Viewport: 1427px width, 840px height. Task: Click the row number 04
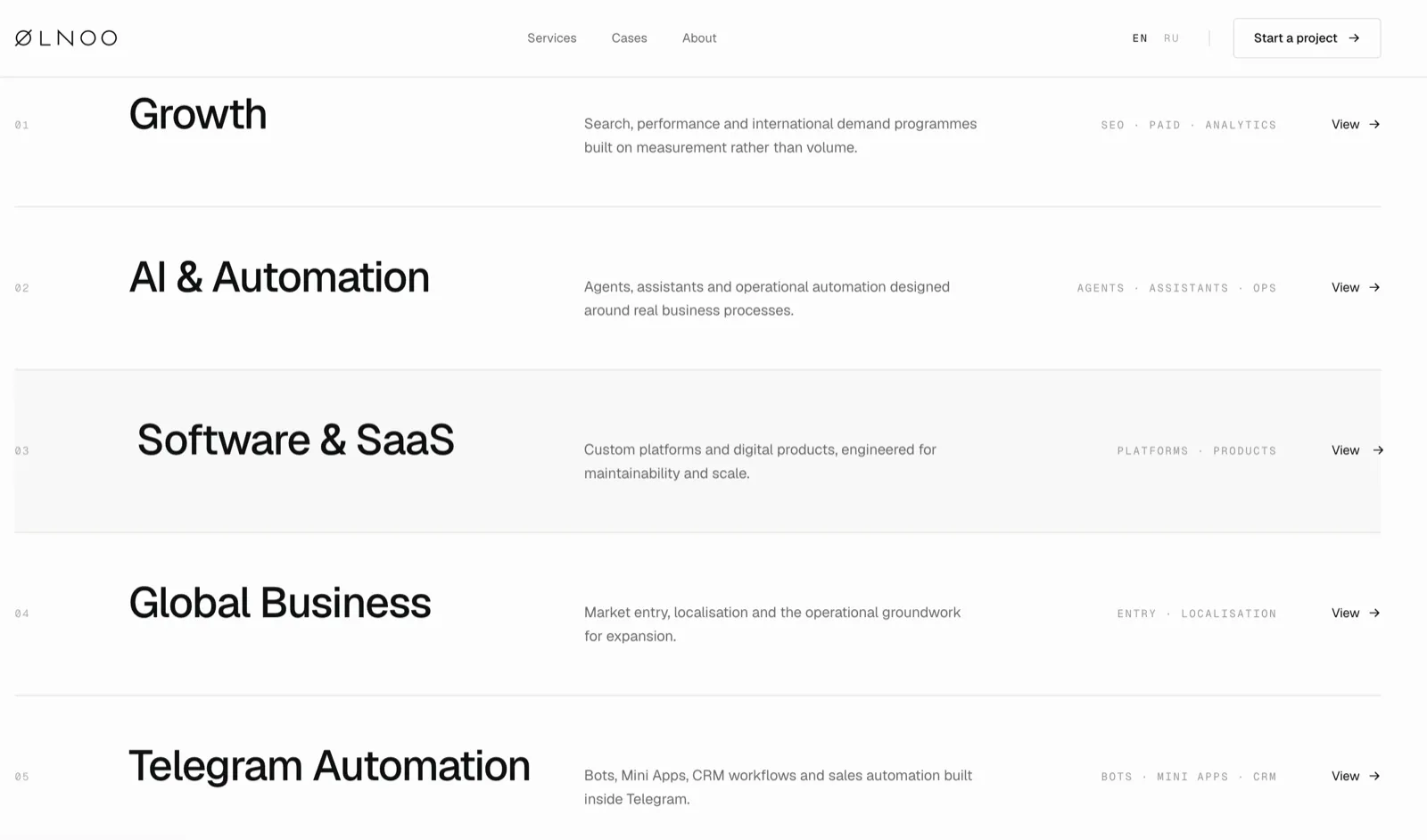tap(22, 614)
